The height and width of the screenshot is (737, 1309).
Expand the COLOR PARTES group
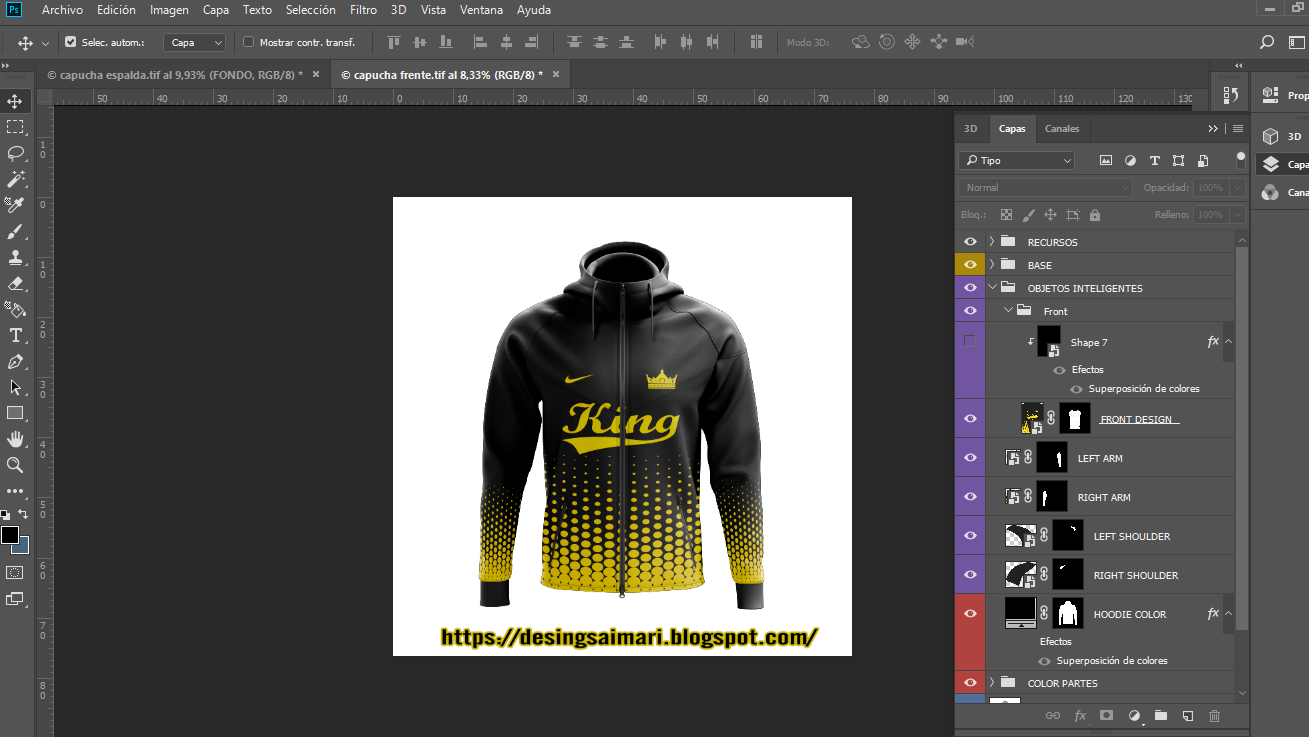991,683
